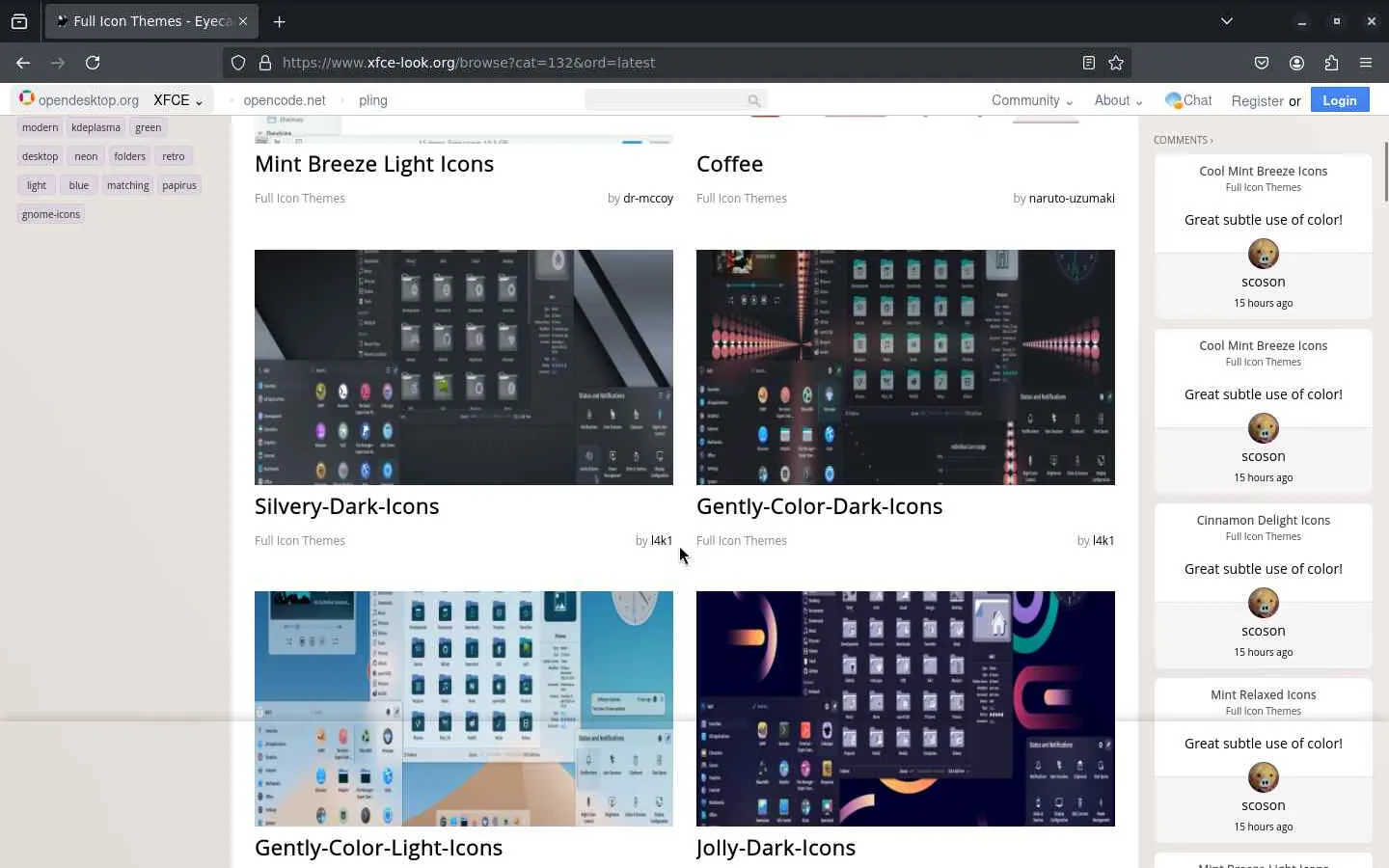Open the Gently-Color-Dark-Icons title link

[x=820, y=506]
